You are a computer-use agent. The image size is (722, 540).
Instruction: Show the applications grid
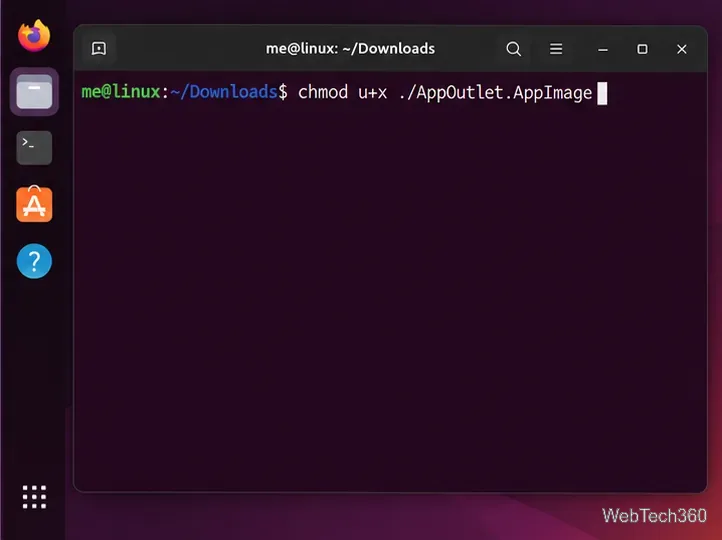pyautogui.click(x=35, y=497)
